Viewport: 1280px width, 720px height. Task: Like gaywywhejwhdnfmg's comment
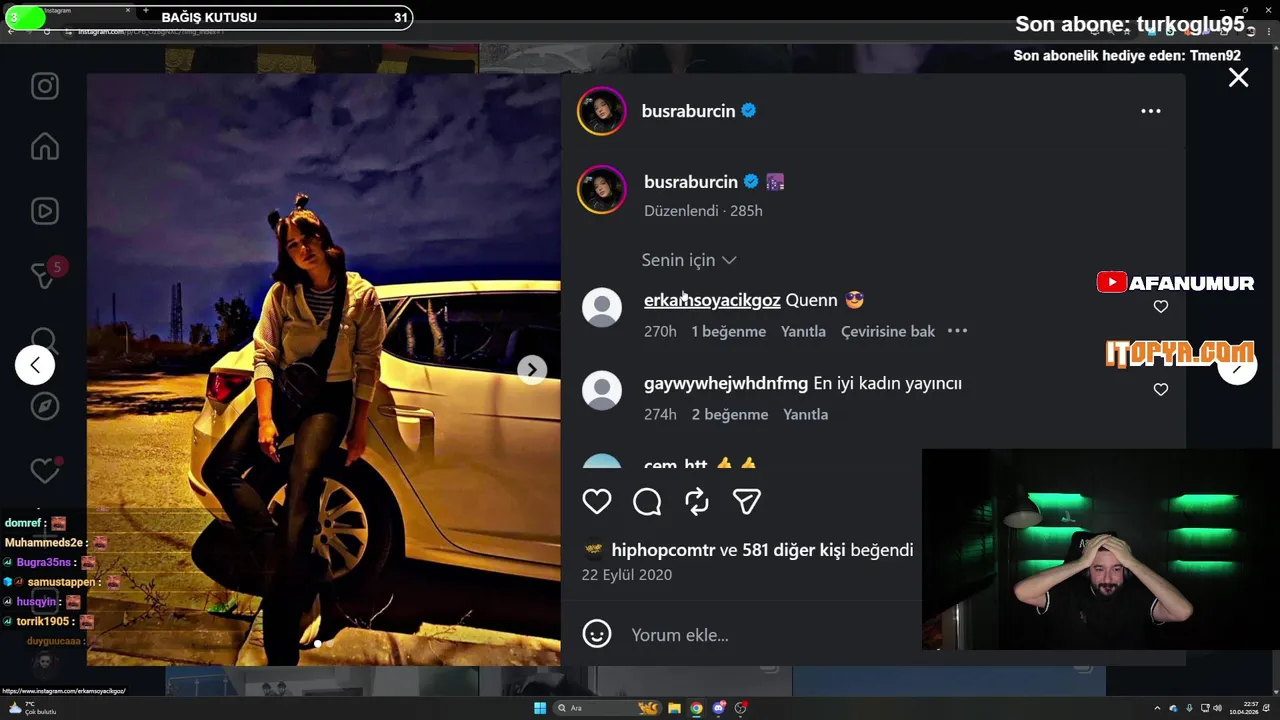[x=1161, y=390]
